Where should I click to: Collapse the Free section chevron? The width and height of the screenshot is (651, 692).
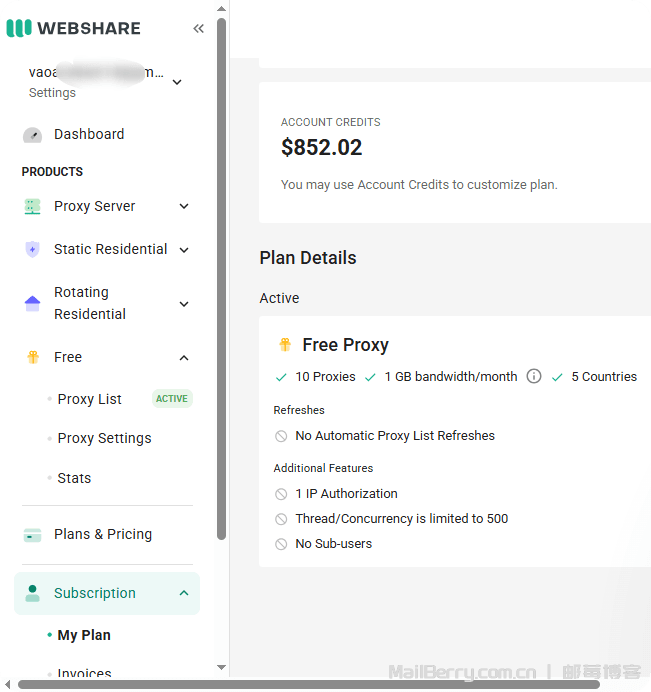(x=184, y=358)
